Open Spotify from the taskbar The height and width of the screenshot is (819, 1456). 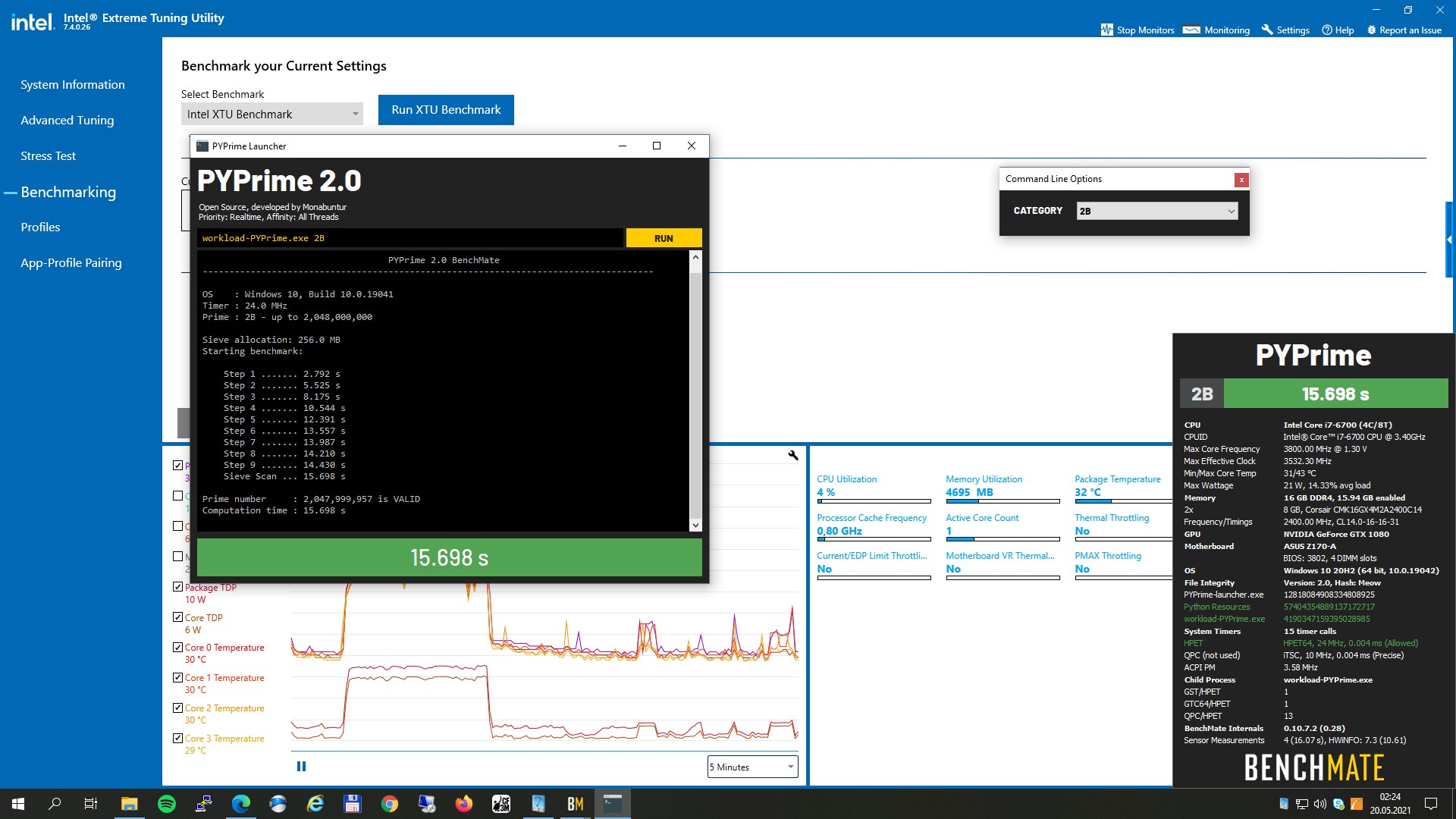(166, 804)
